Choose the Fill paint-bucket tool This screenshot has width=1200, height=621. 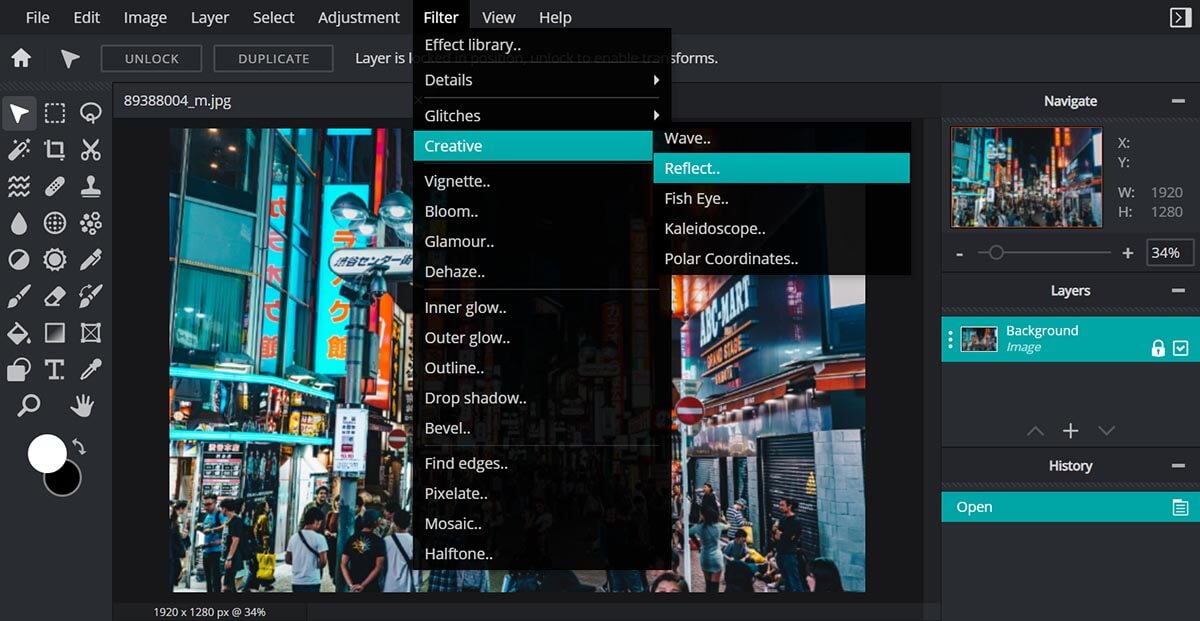tap(18, 332)
